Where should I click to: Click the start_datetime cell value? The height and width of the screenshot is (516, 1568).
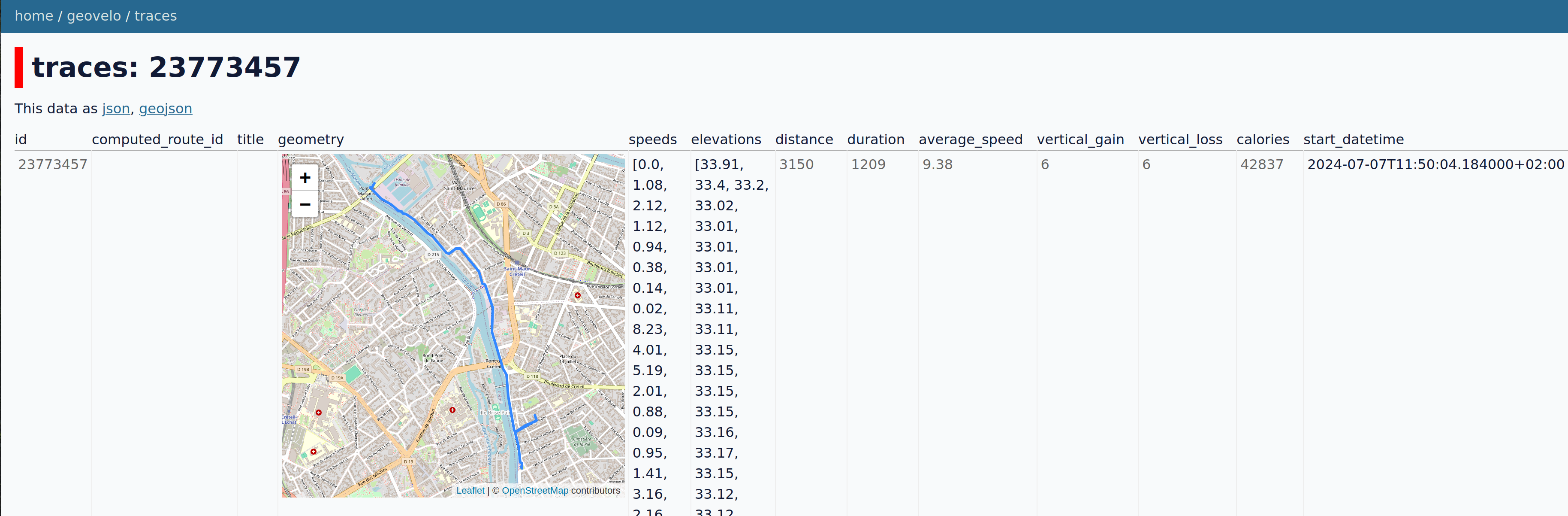(1435, 164)
